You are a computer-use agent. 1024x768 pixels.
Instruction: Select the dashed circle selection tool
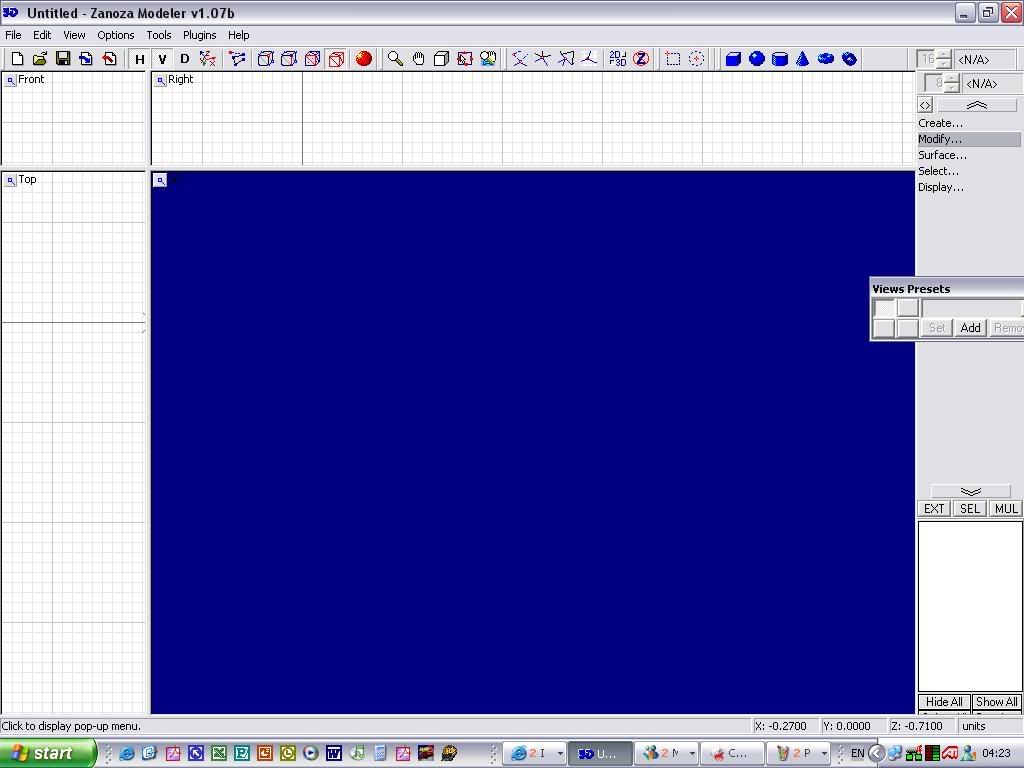[696, 59]
